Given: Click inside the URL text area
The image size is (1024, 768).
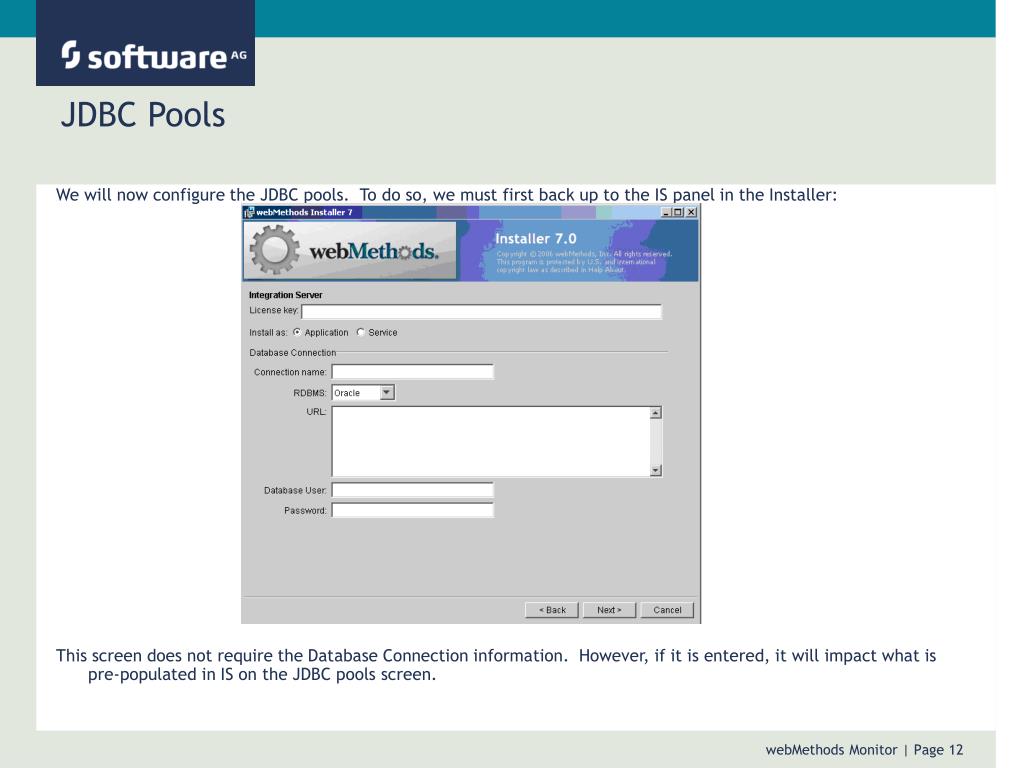Looking at the screenshot, I should pyautogui.click(x=491, y=441).
